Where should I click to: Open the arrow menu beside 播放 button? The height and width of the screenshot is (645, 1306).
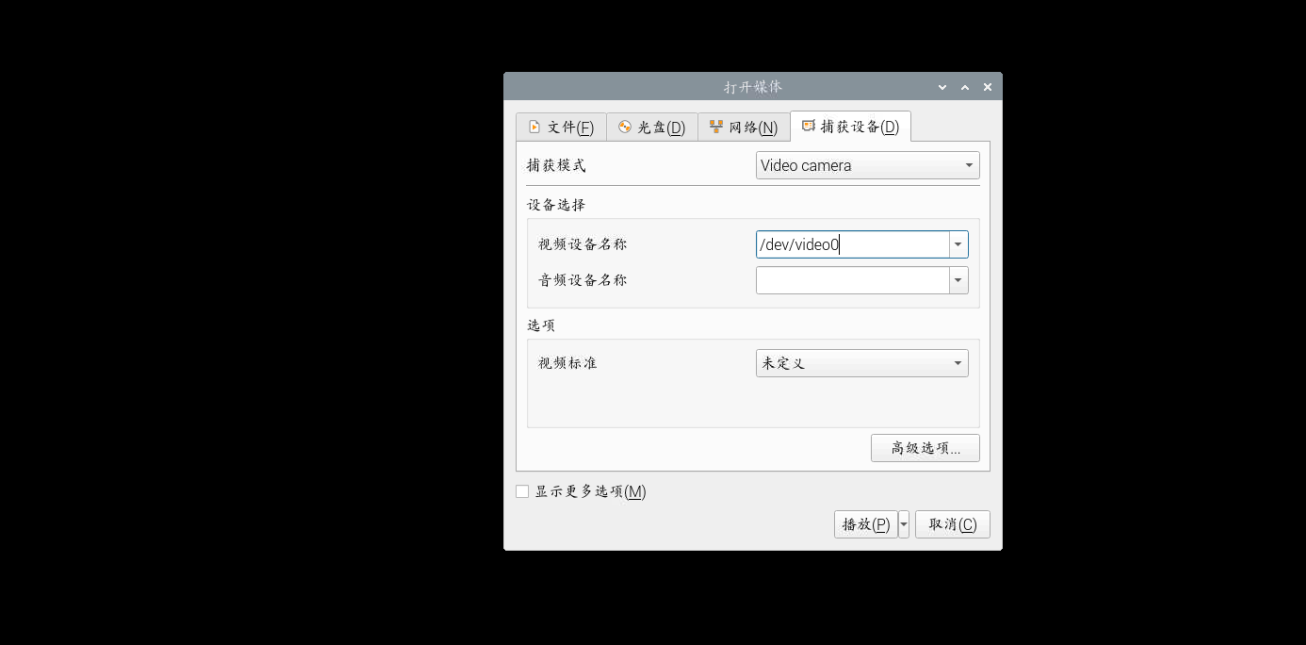(904, 524)
